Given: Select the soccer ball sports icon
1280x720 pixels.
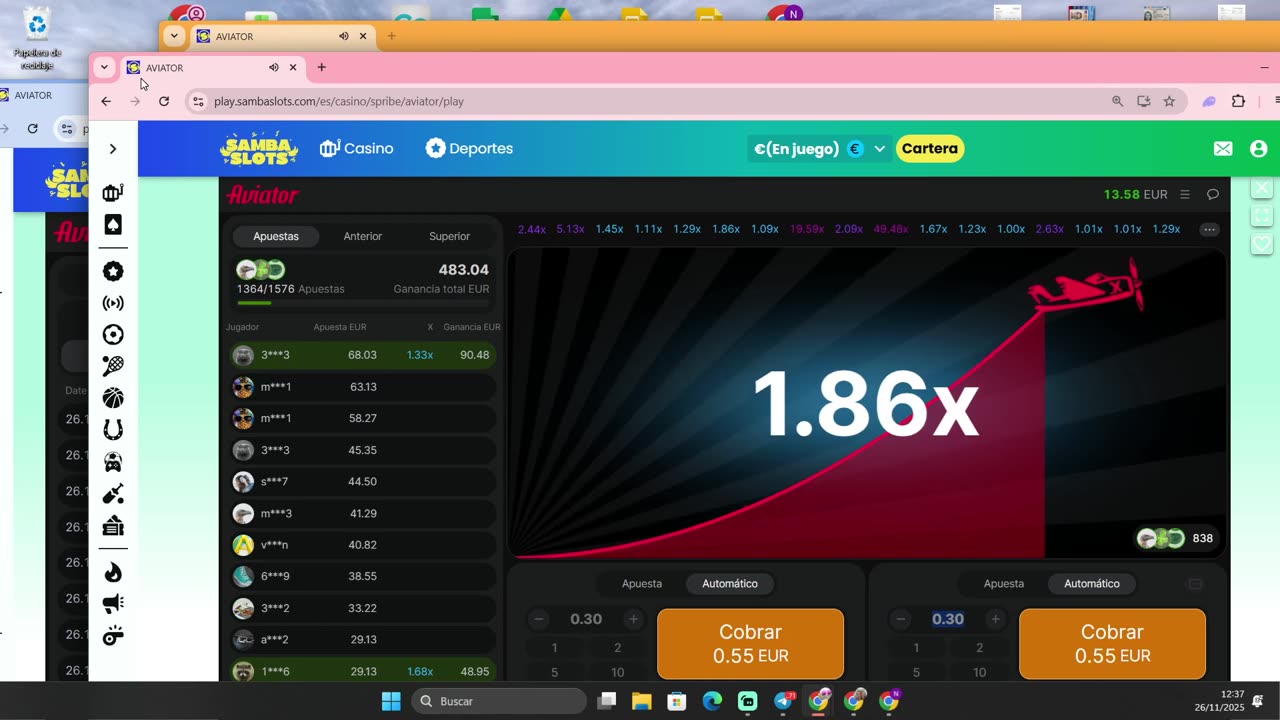Looking at the screenshot, I should [x=113, y=335].
